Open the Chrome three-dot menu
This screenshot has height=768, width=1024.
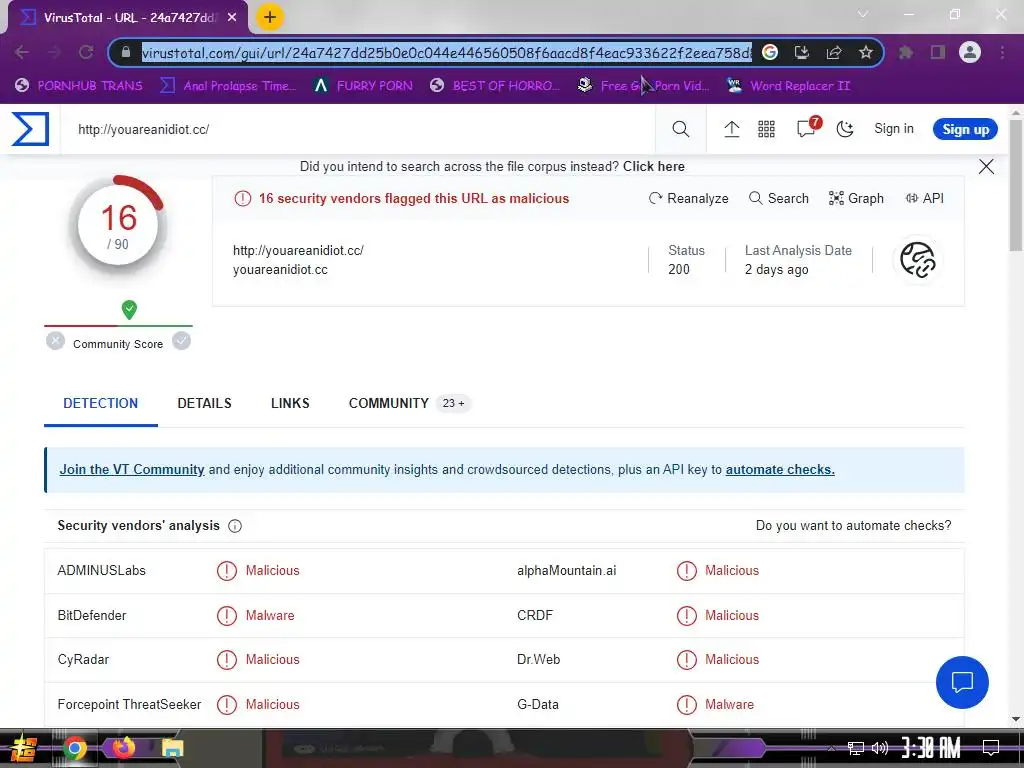pyautogui.click(x=1002, y=52)
